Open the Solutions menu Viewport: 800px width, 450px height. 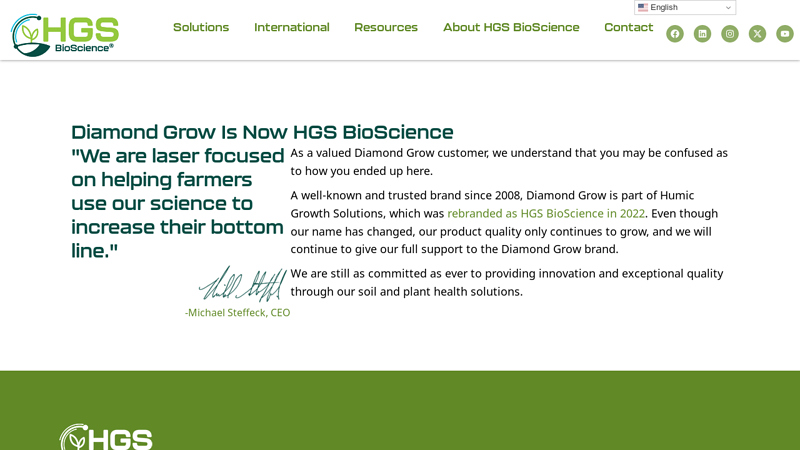(x=201, y=27)
